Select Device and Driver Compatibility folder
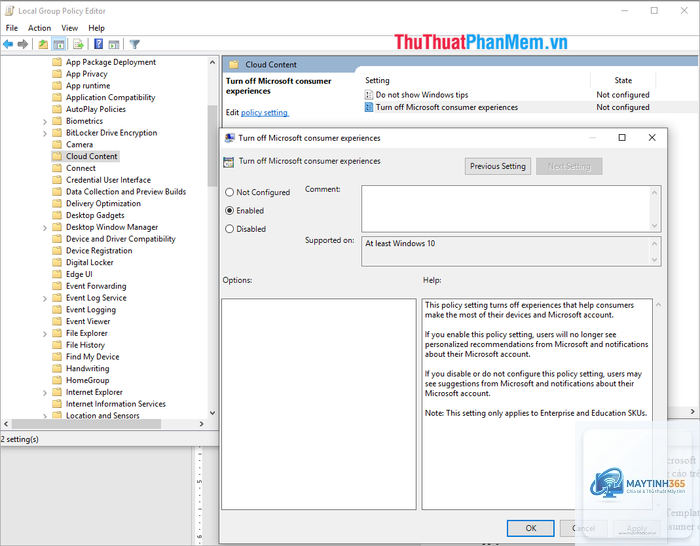Viewport: 700px width, 546px height. point(121,239)
